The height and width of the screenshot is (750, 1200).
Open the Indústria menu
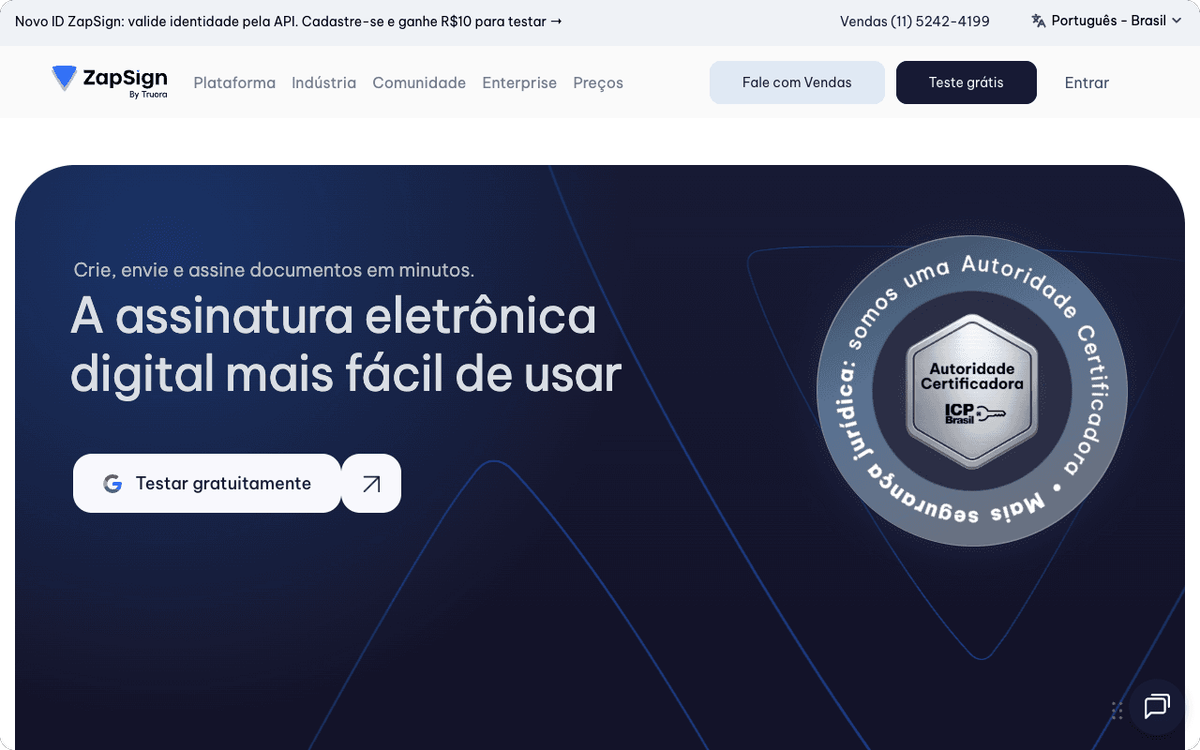tap(324, 83)
